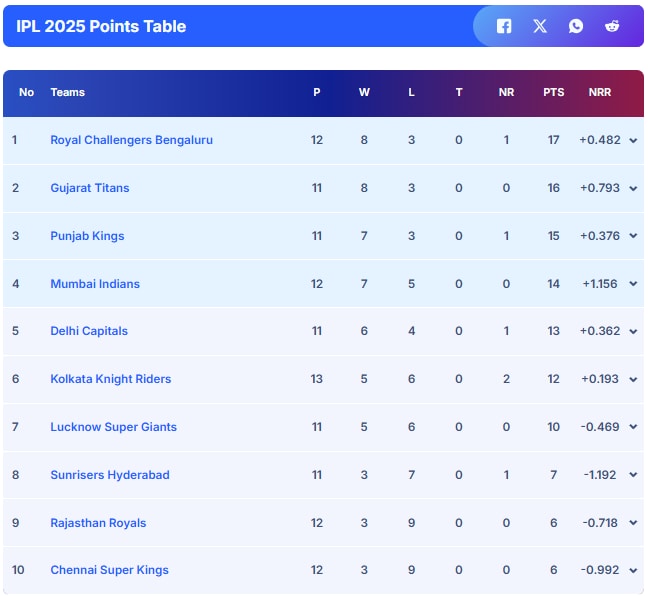Click the W column header
The width and height of the screenshot is (648, 596).
(x=364, y=92)
